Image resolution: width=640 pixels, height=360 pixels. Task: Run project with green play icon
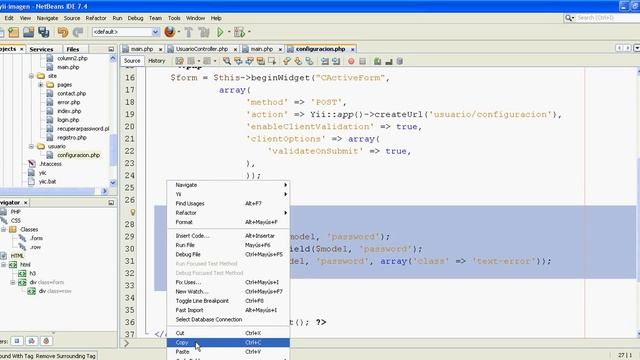coord(220,32)
